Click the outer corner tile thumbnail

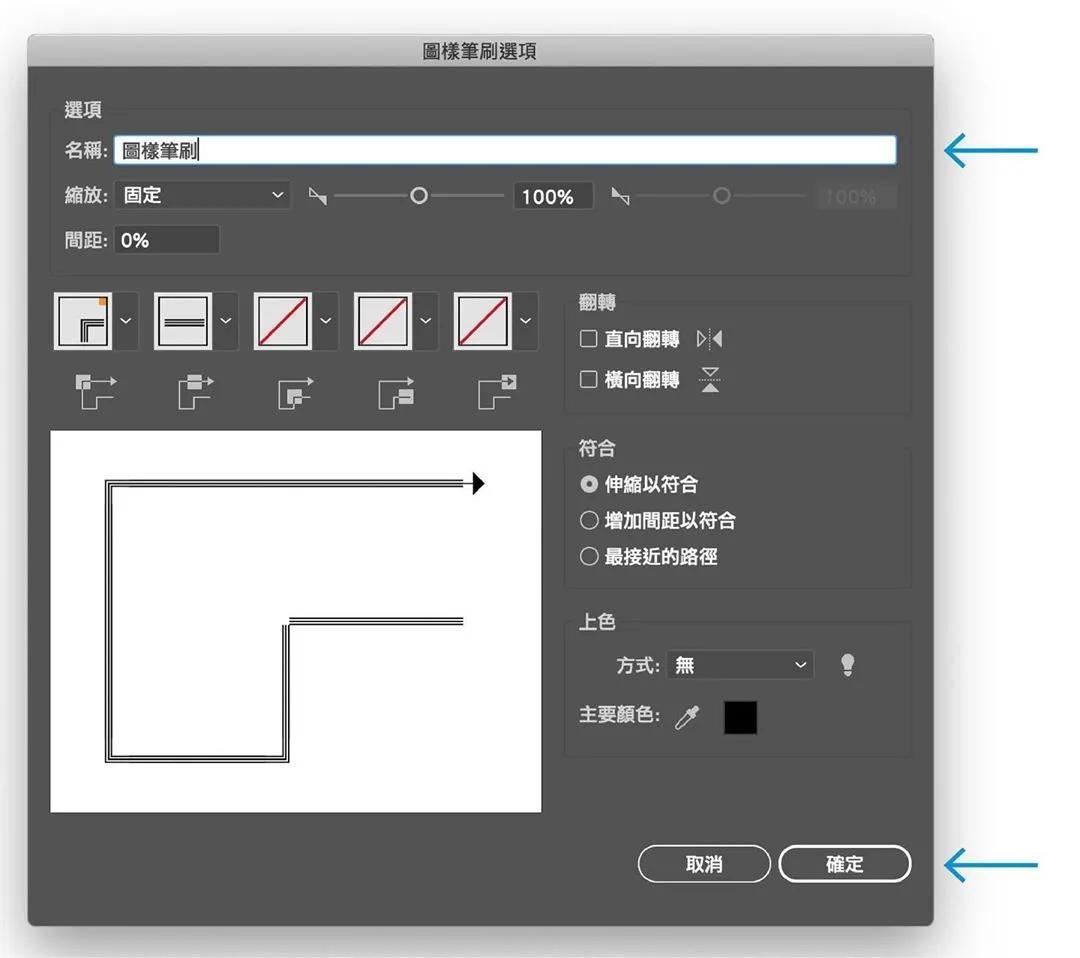pos(83,321)
